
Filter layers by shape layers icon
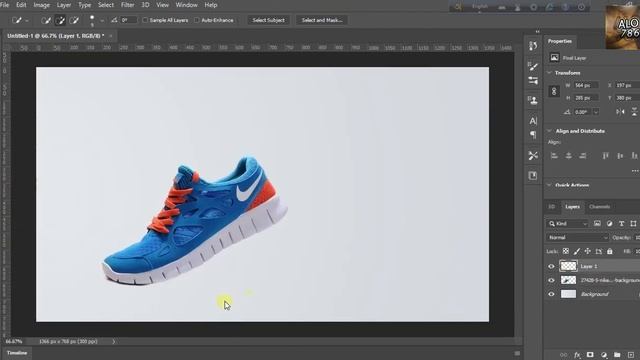pos(633,224)
